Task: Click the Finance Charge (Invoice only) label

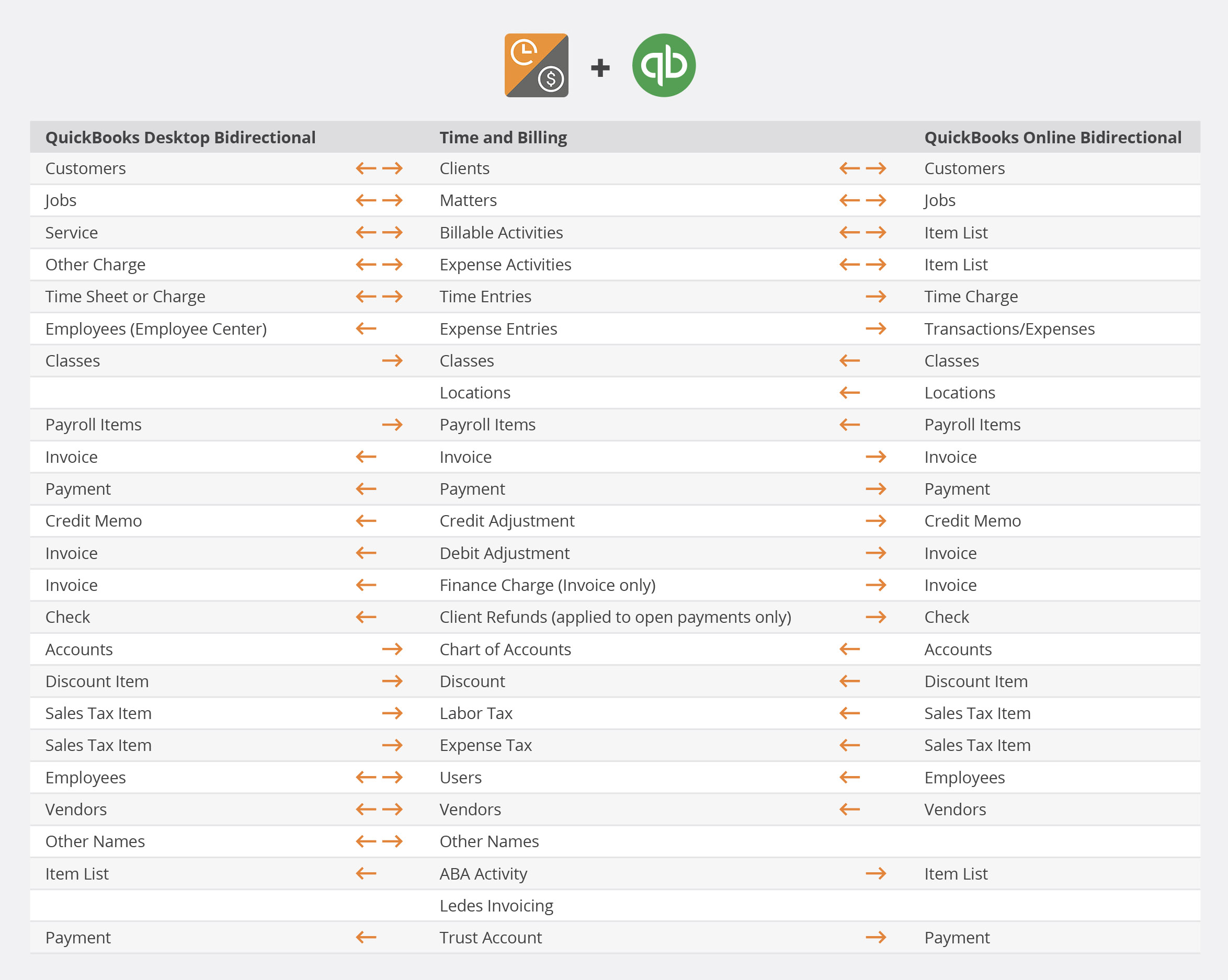Action: tap(548, 585)
